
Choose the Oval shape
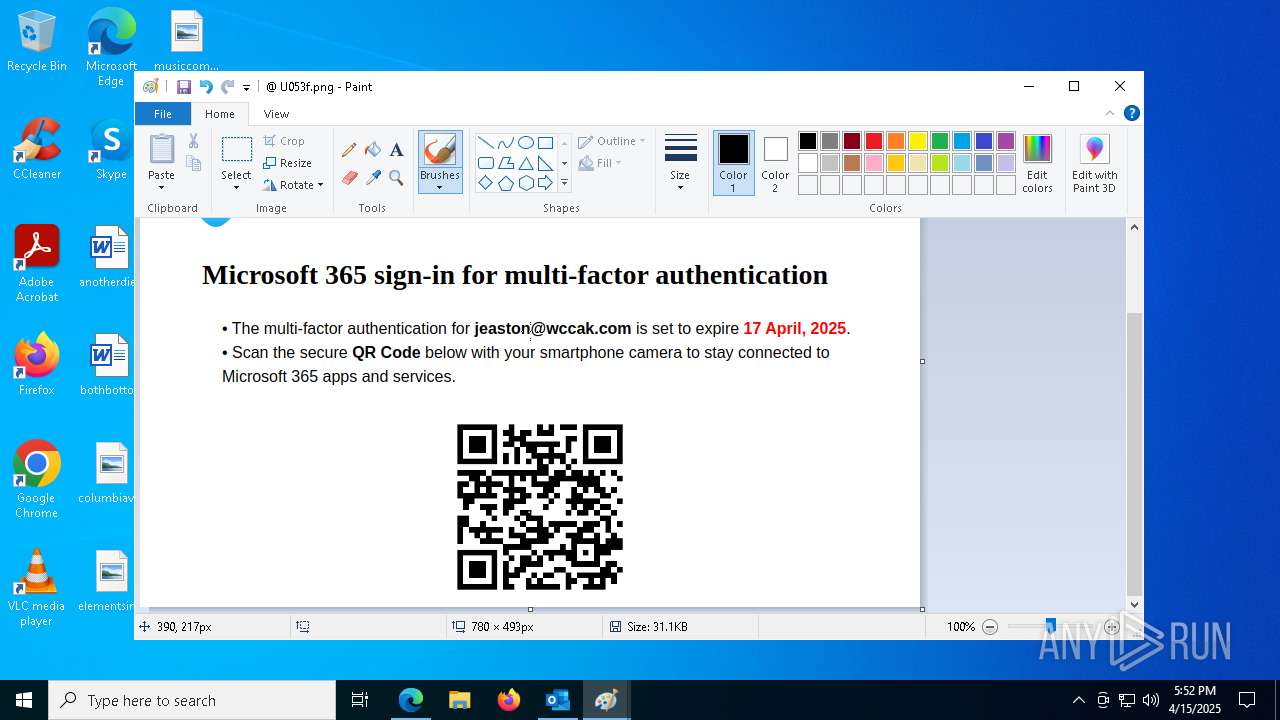pyautogui.click(x=525, y=142)
